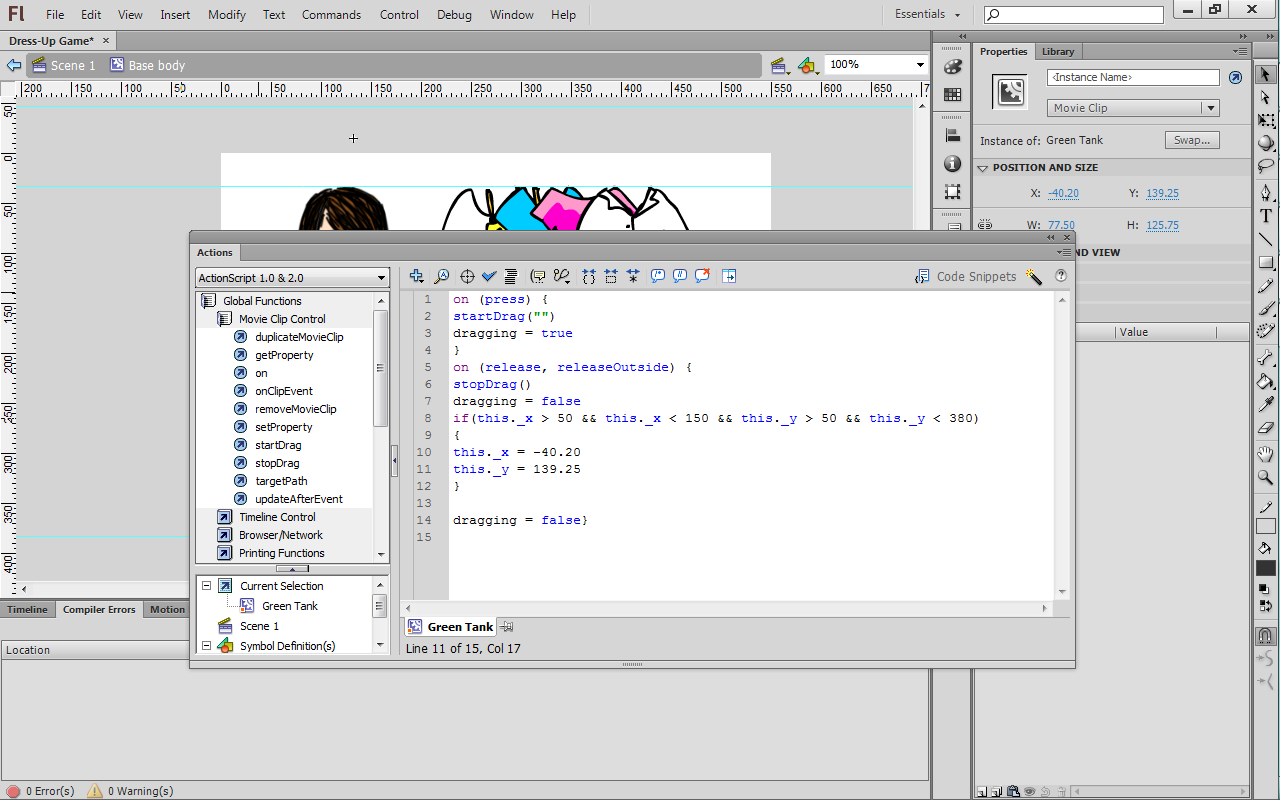The image size is (1280, 800).
Task: Select the Hand tool
Action: [x=1266, y=454]
